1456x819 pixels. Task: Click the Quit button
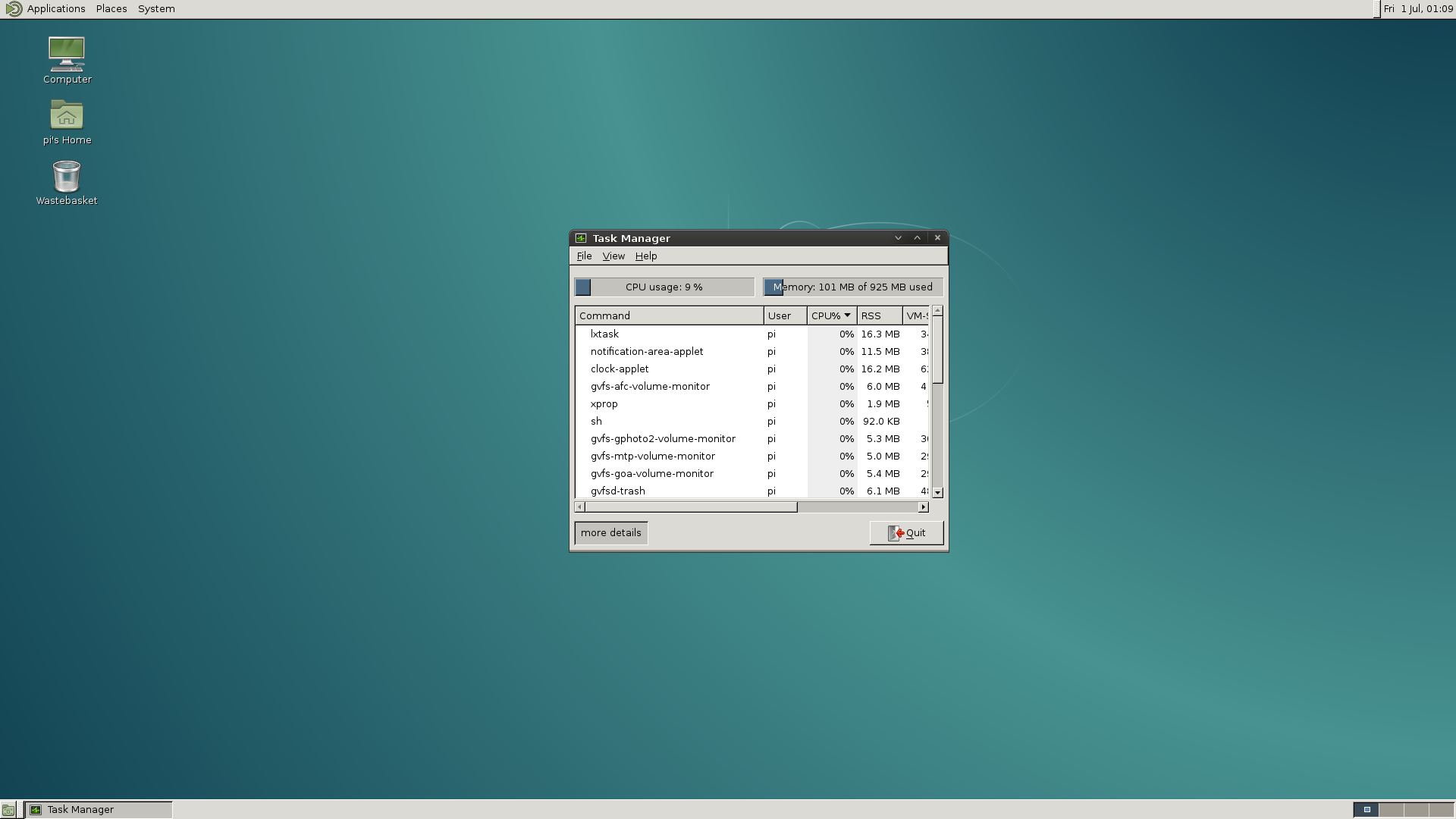[x=906, y=533]
